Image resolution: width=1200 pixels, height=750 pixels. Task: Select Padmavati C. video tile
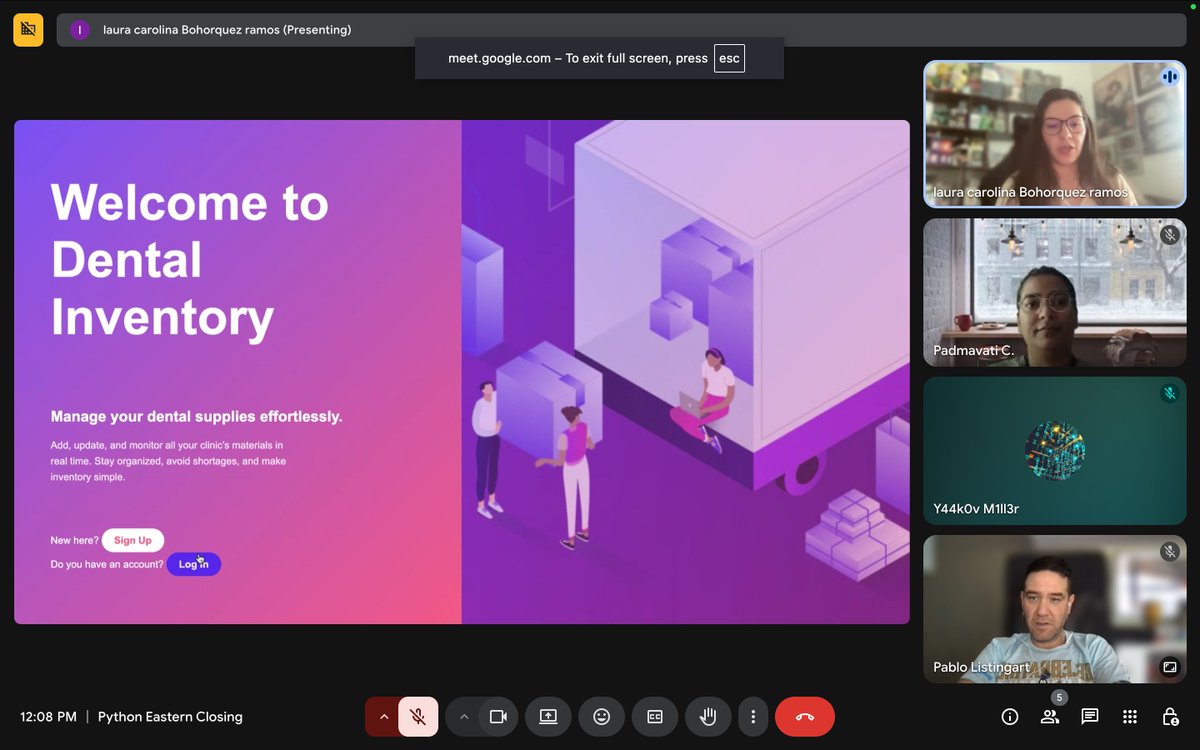[1055, 292]
